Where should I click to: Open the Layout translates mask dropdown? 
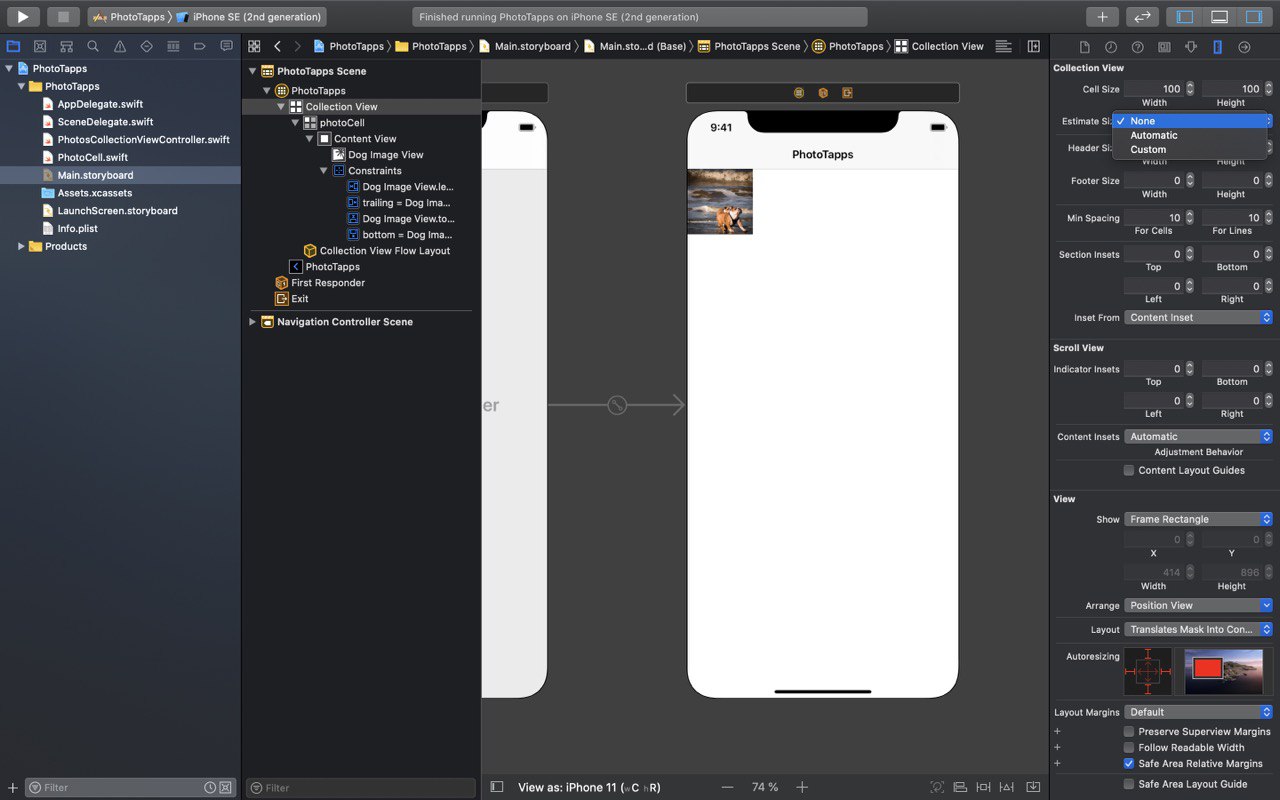(1198, 630)
